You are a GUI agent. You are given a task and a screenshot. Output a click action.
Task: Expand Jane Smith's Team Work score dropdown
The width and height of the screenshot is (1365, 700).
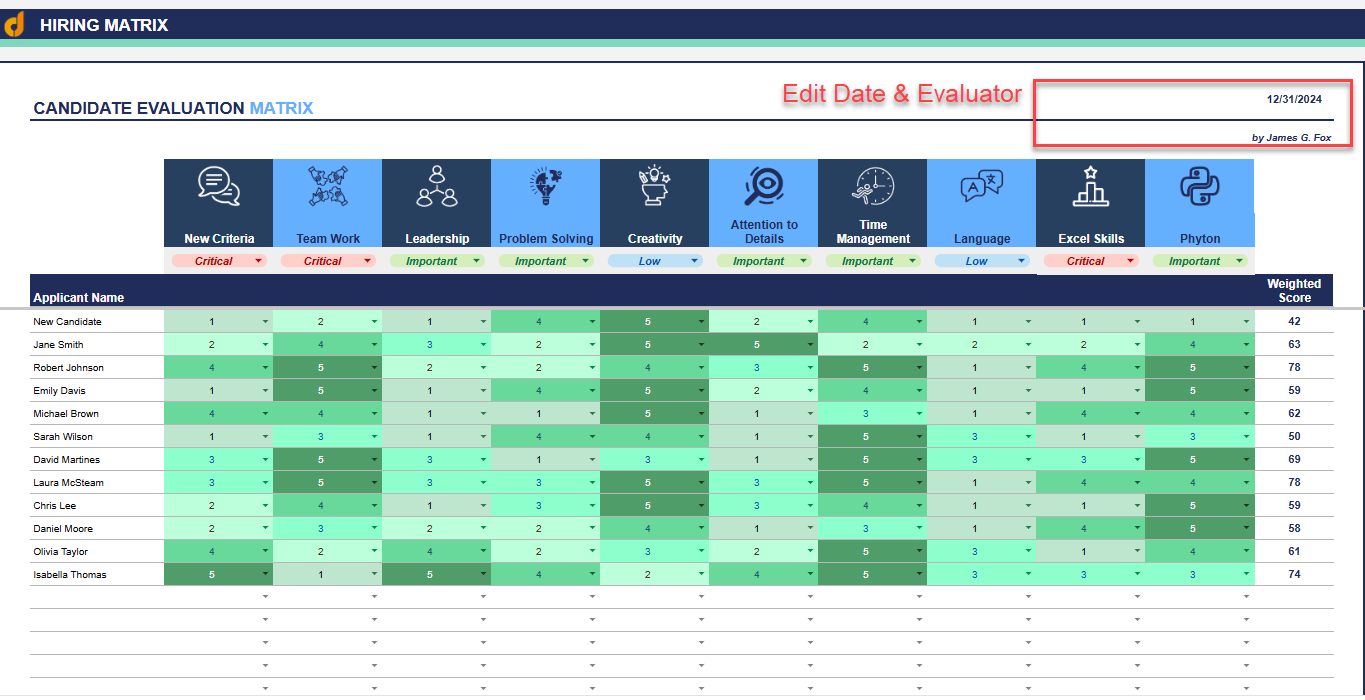tap(374, 343)
